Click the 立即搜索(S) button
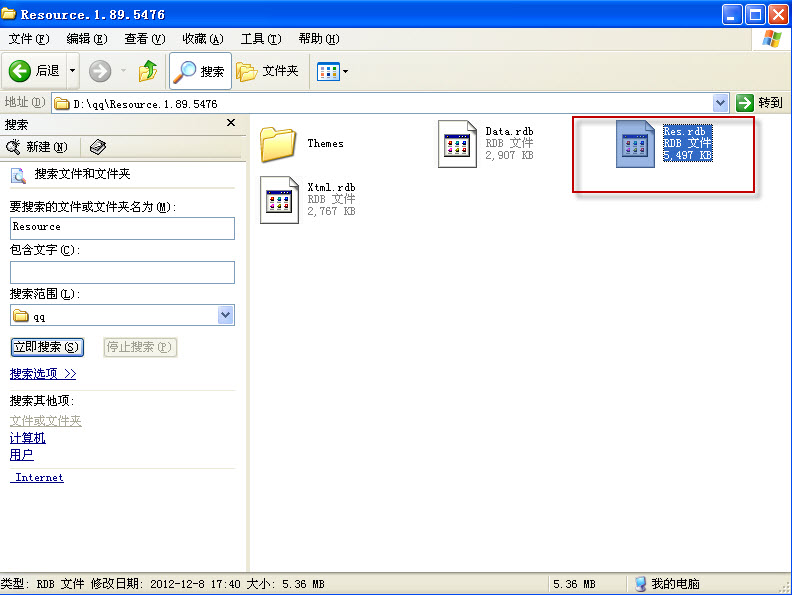Screen dimensions: 792x595 tap(47, 347)
